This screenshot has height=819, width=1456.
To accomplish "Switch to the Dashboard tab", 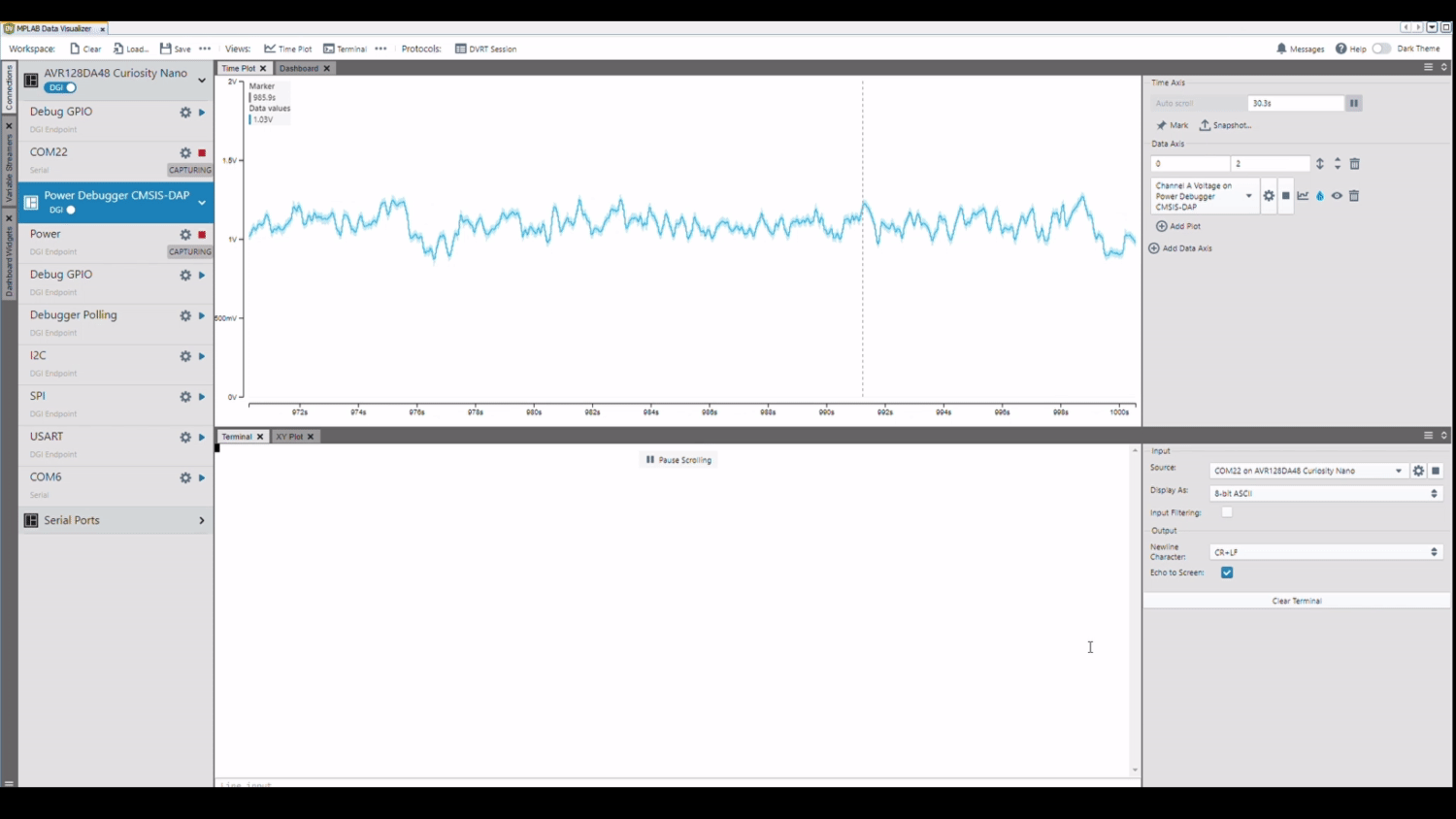I will [299, 69].
